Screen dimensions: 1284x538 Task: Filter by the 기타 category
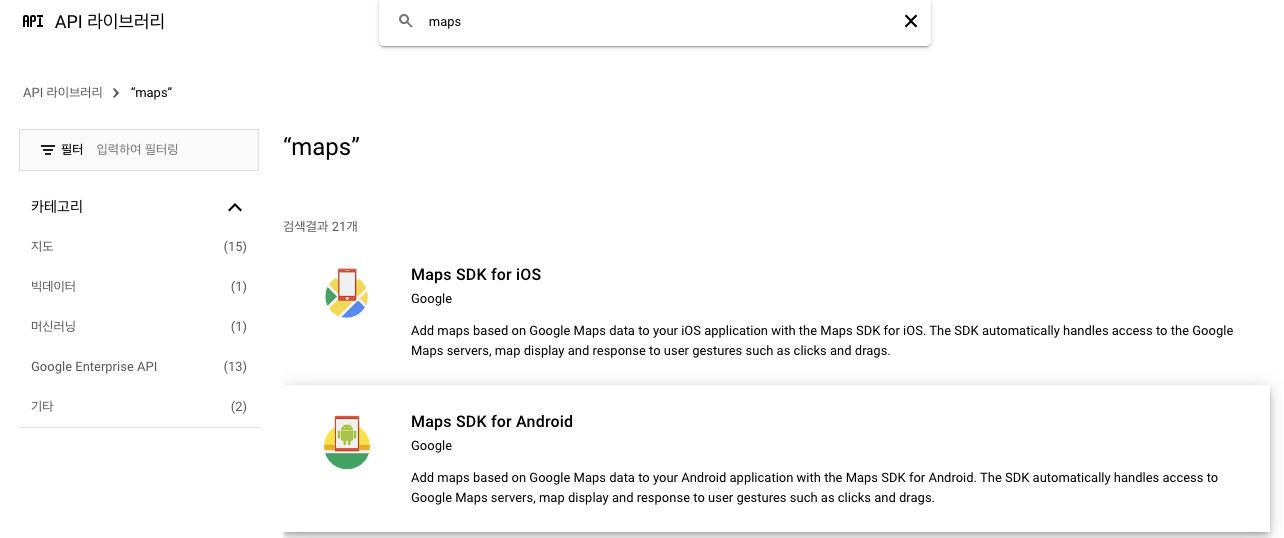click(x=139, y=407)
